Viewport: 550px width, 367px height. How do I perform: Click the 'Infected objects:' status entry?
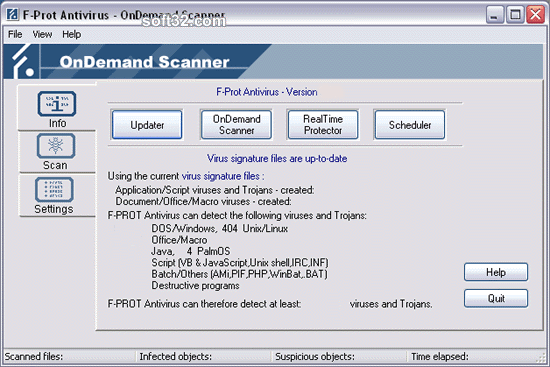tap(175, 356)
